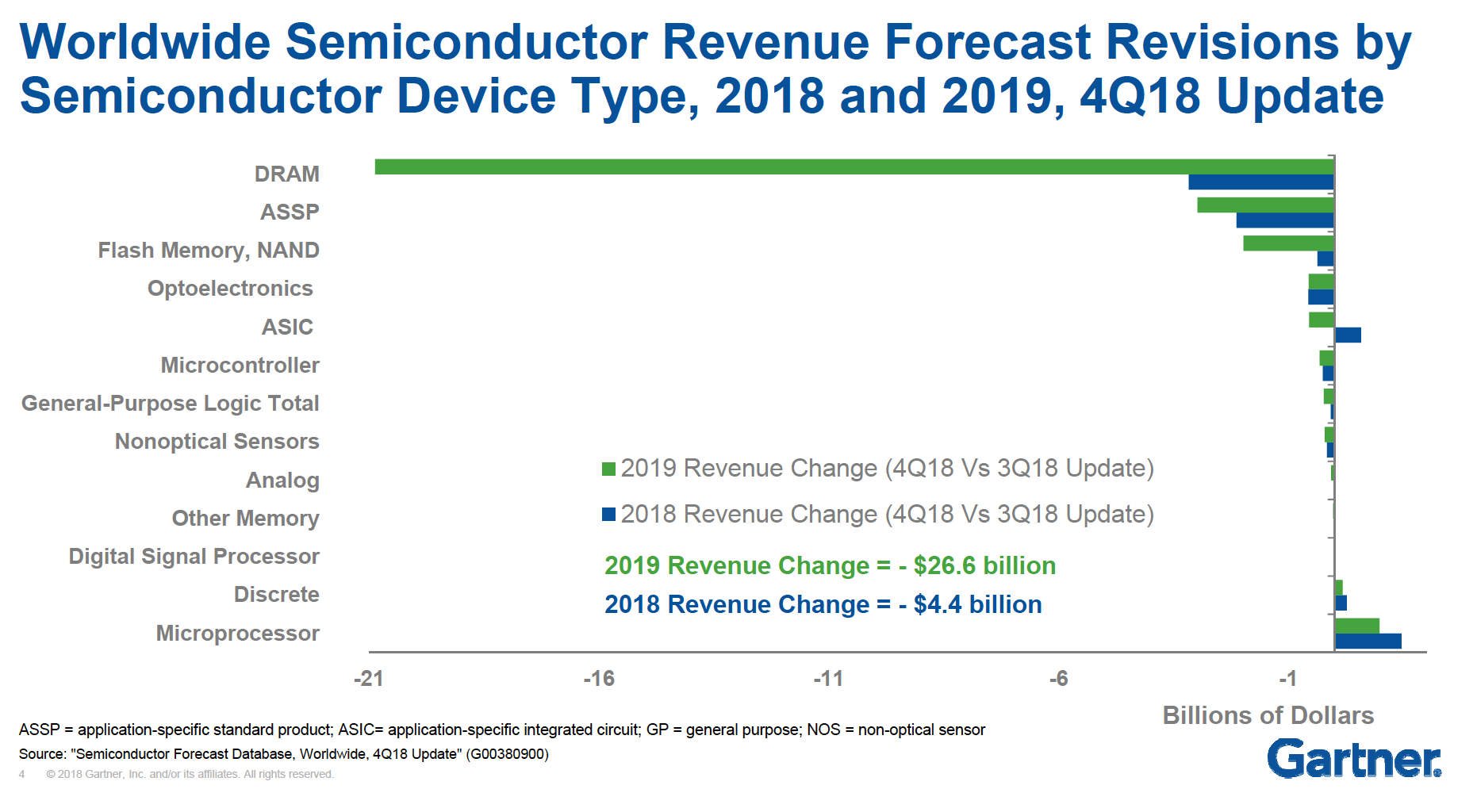Click the Digital Signal Processor label
Image resolution: width=1477 pixels, height=812 pixels.
click(194, 557)
